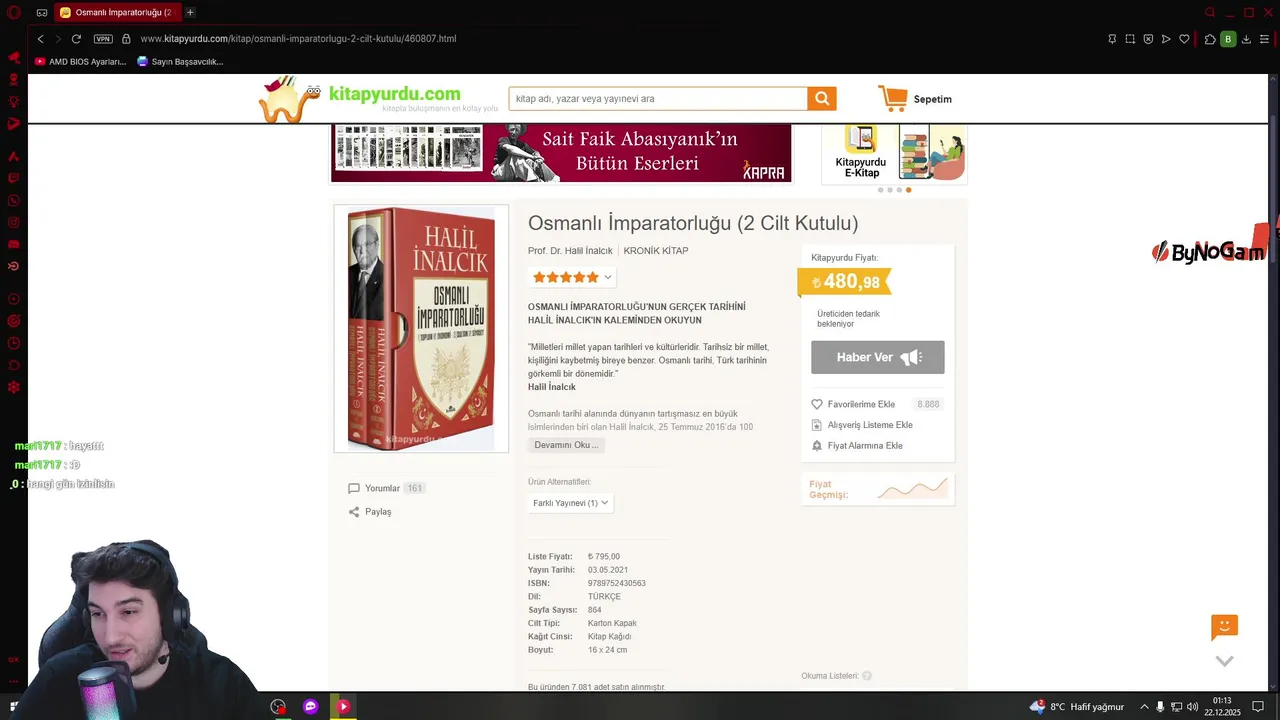
Task: Expand description with Devamını Oku button
Action: 566,445
